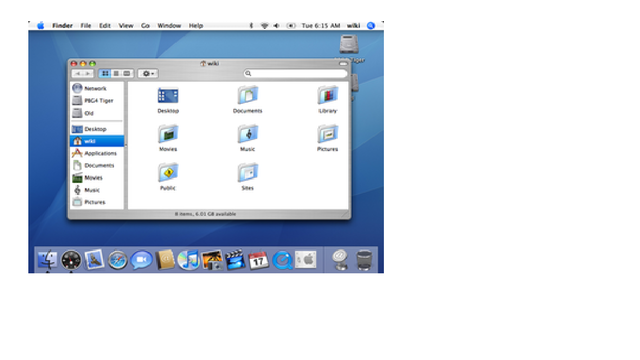Viewport: 640px width, 360px height.
Task: Open iMovie clapperboard in the Dock
Action: (x=235, y=260)
